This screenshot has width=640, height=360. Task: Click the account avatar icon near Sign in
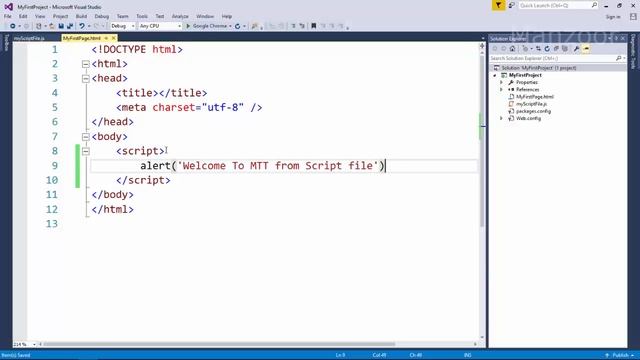[x=633, y=17]
